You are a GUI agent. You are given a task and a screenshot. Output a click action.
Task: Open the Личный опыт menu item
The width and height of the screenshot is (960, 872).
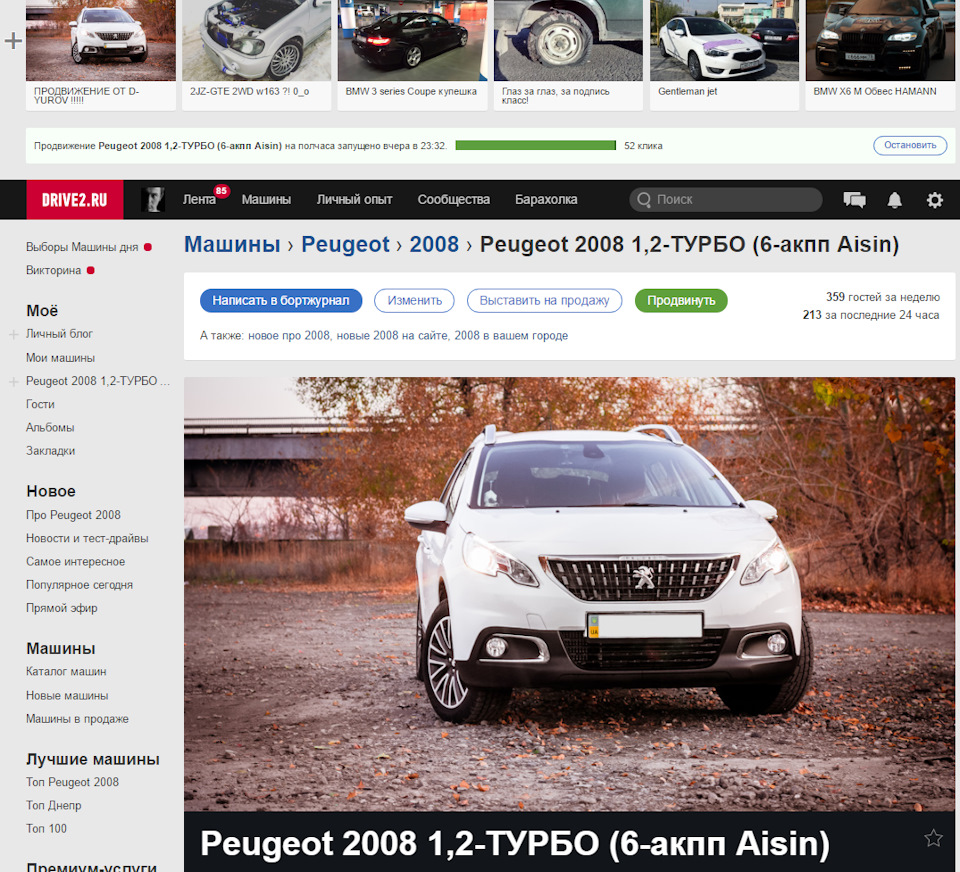(x=354, y=200)
